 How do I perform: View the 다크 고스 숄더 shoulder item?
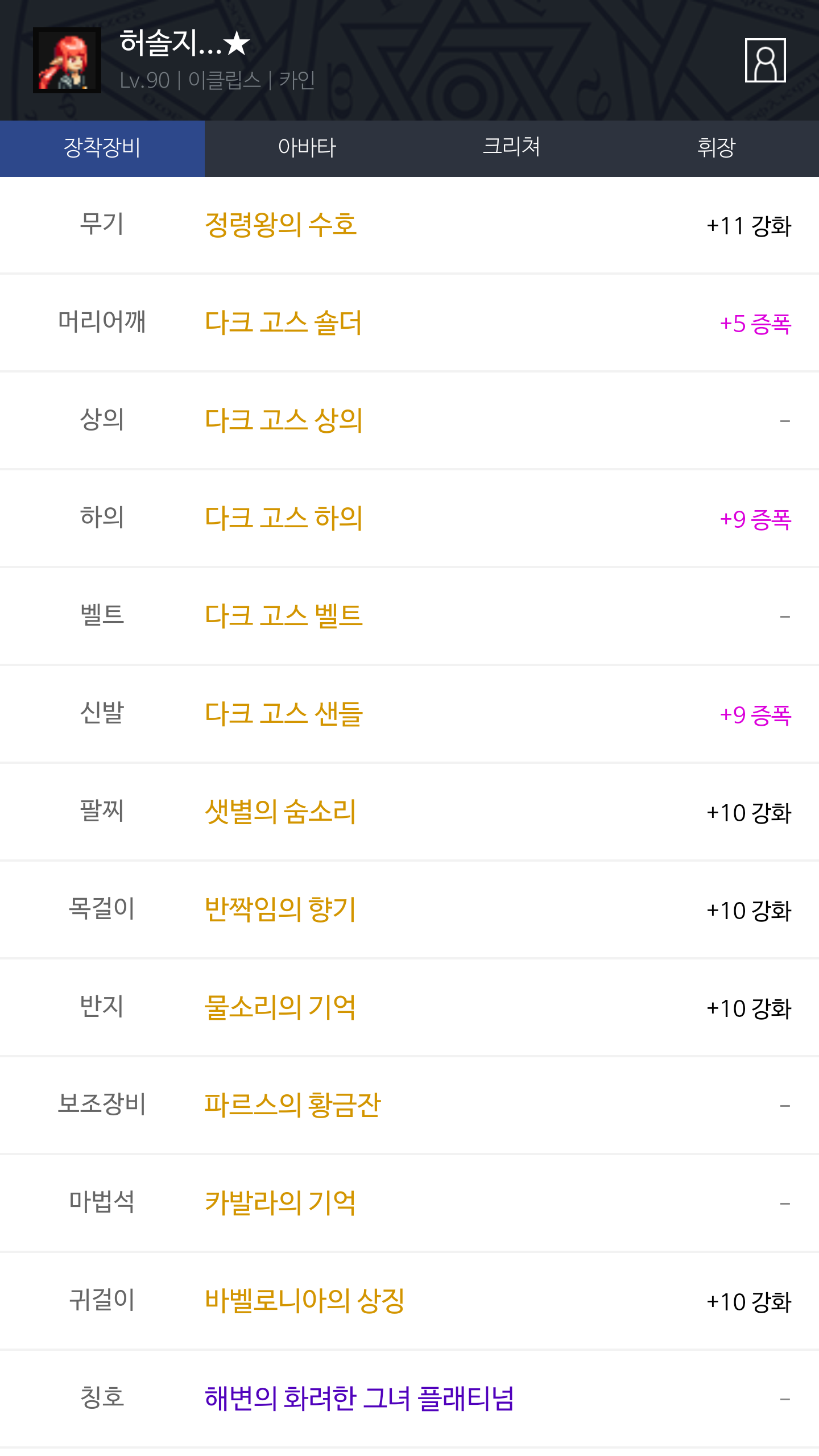[283, 323]
